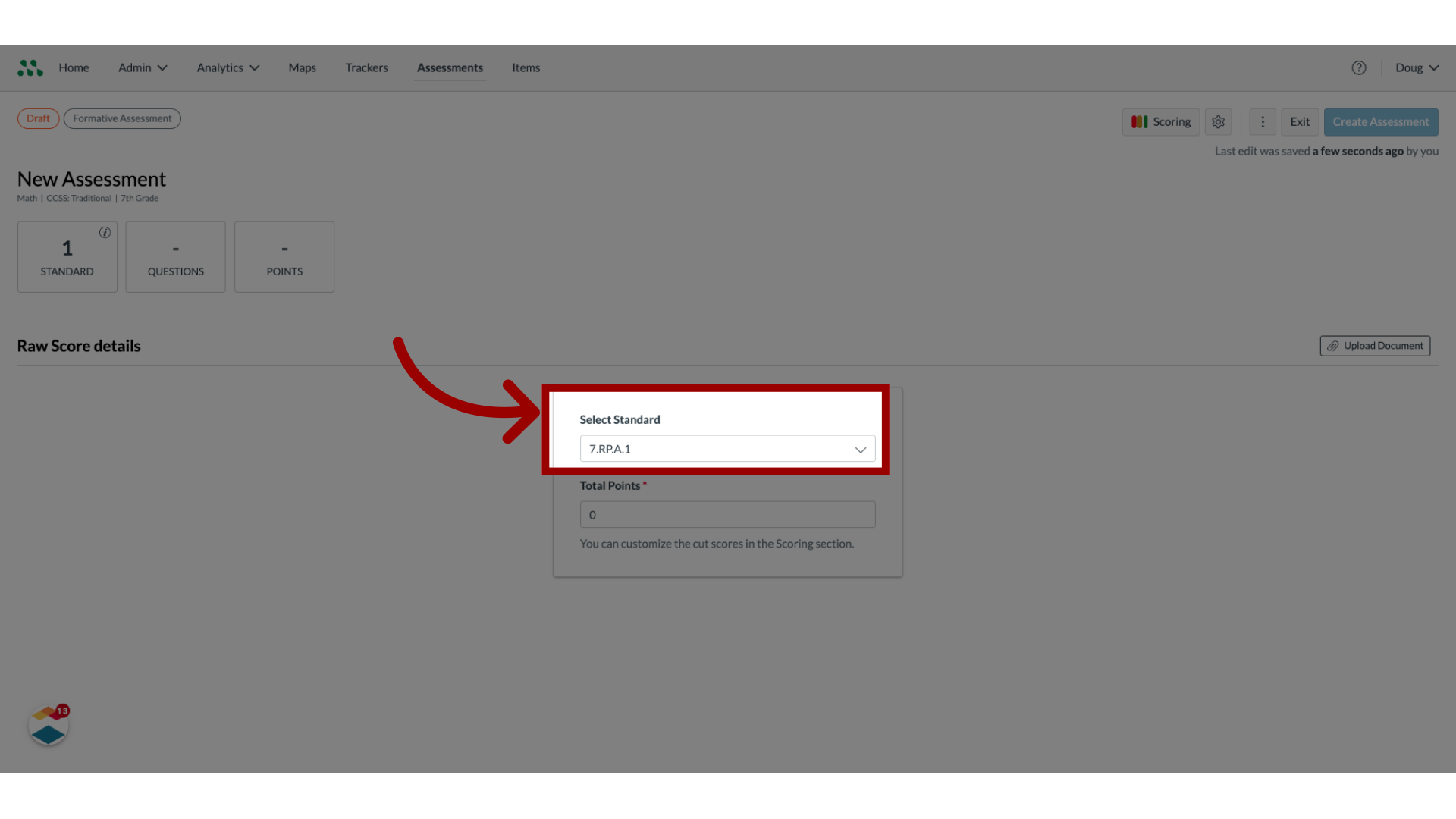Click the Exit button

pyautogui.click(x=1299, y=121)
